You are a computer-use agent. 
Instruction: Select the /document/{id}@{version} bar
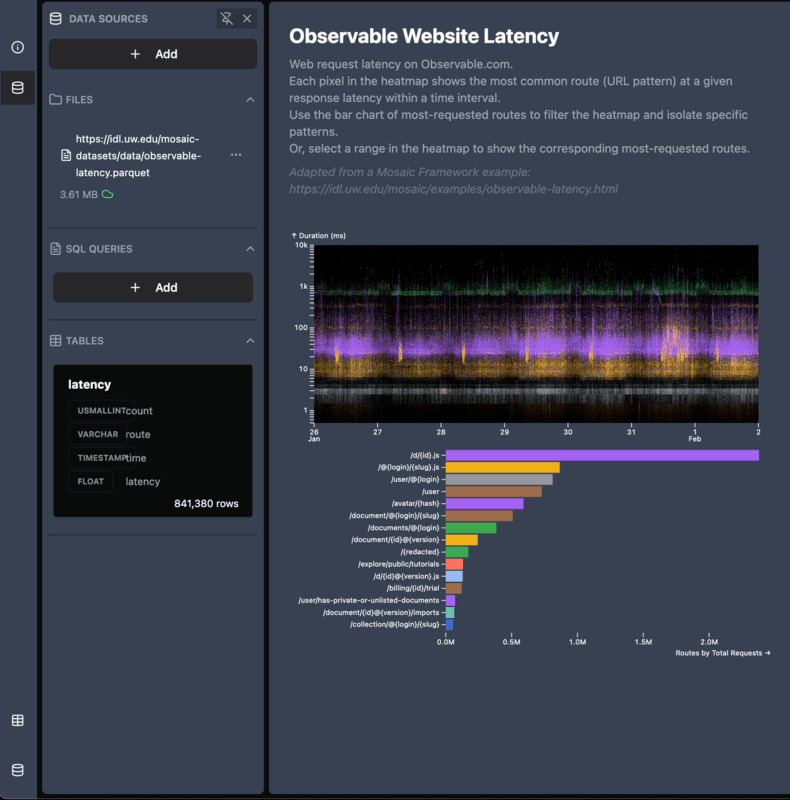[x=462, y=540]
